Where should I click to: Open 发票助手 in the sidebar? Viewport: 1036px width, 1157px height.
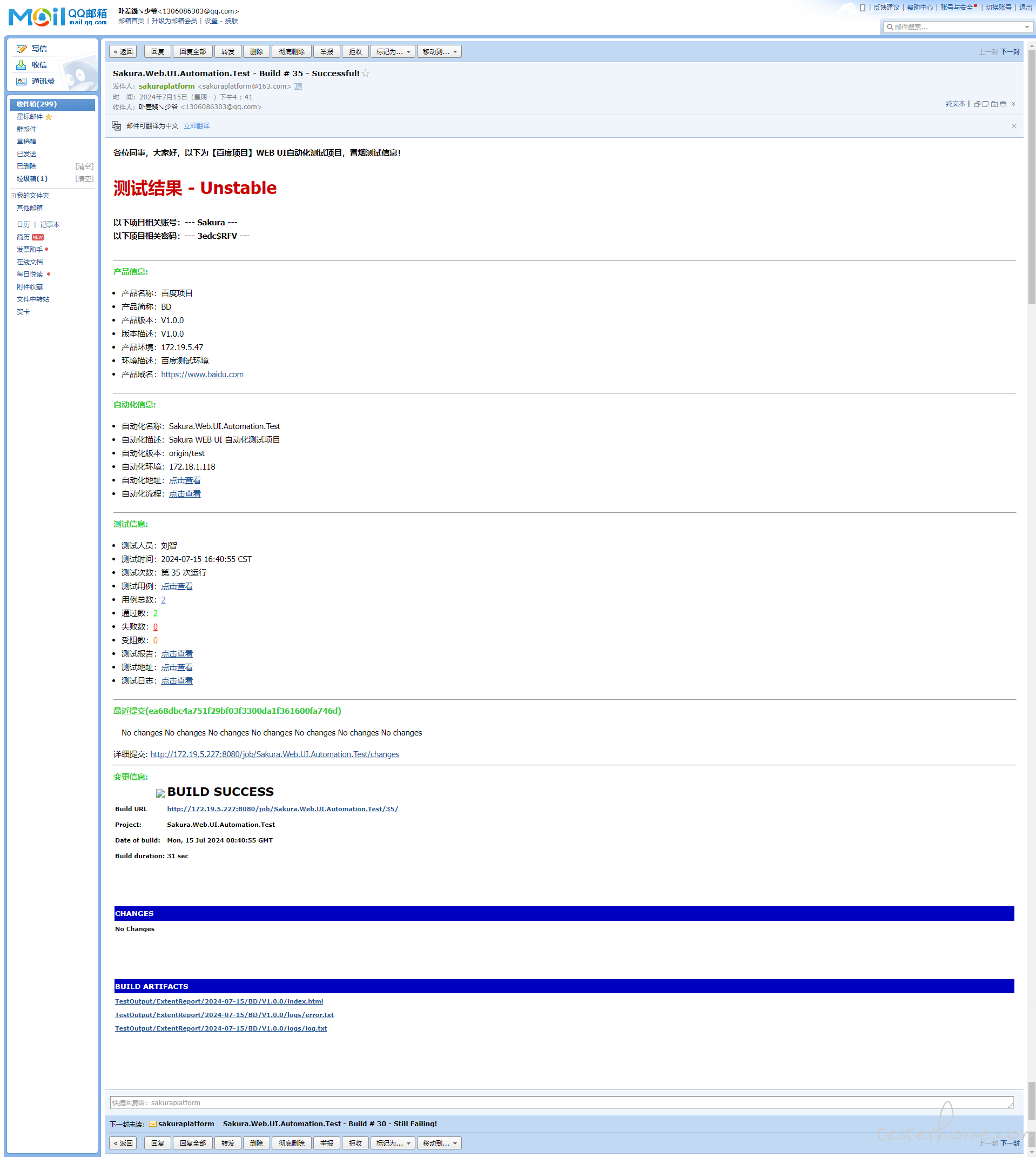coord(30,250)
